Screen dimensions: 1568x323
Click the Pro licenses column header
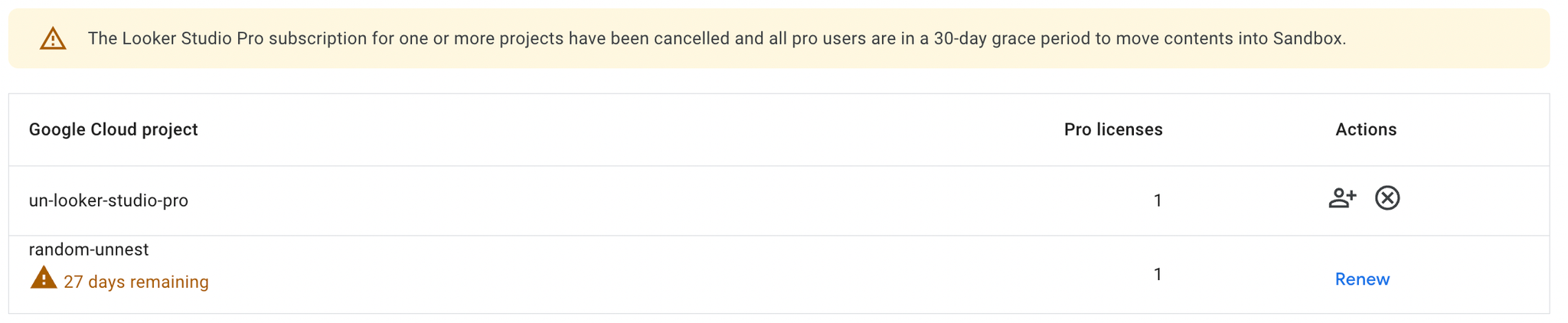1113,129
